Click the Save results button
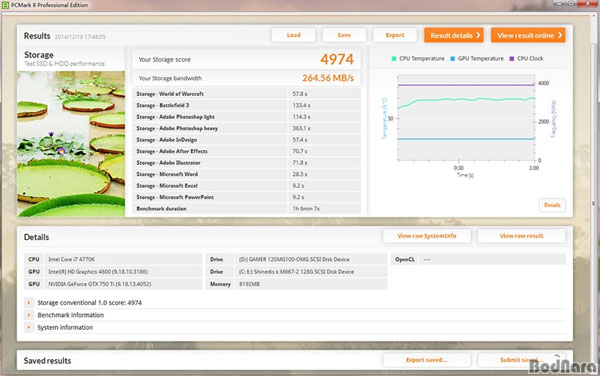The height and width of the screenshot is (376, 600). point(344,35)
